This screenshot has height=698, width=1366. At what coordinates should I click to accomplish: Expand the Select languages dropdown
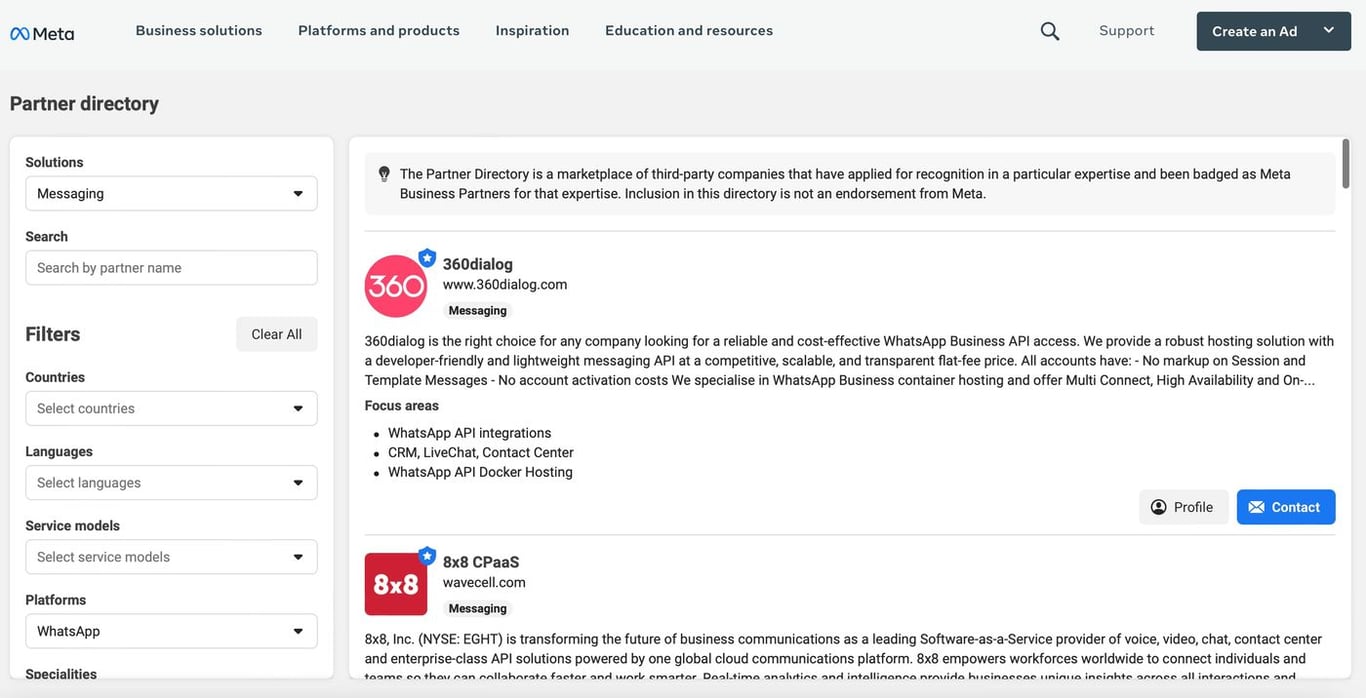coord(171,482)
